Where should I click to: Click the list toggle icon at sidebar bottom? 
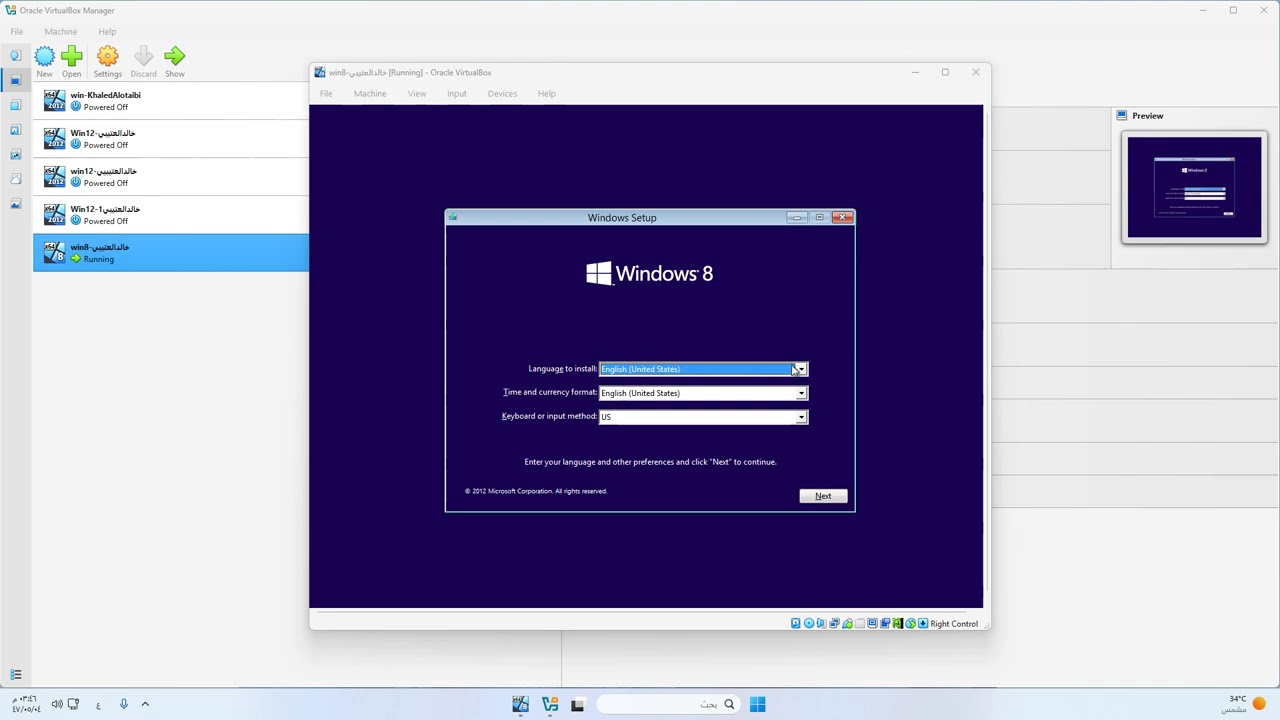pos(15,675)
